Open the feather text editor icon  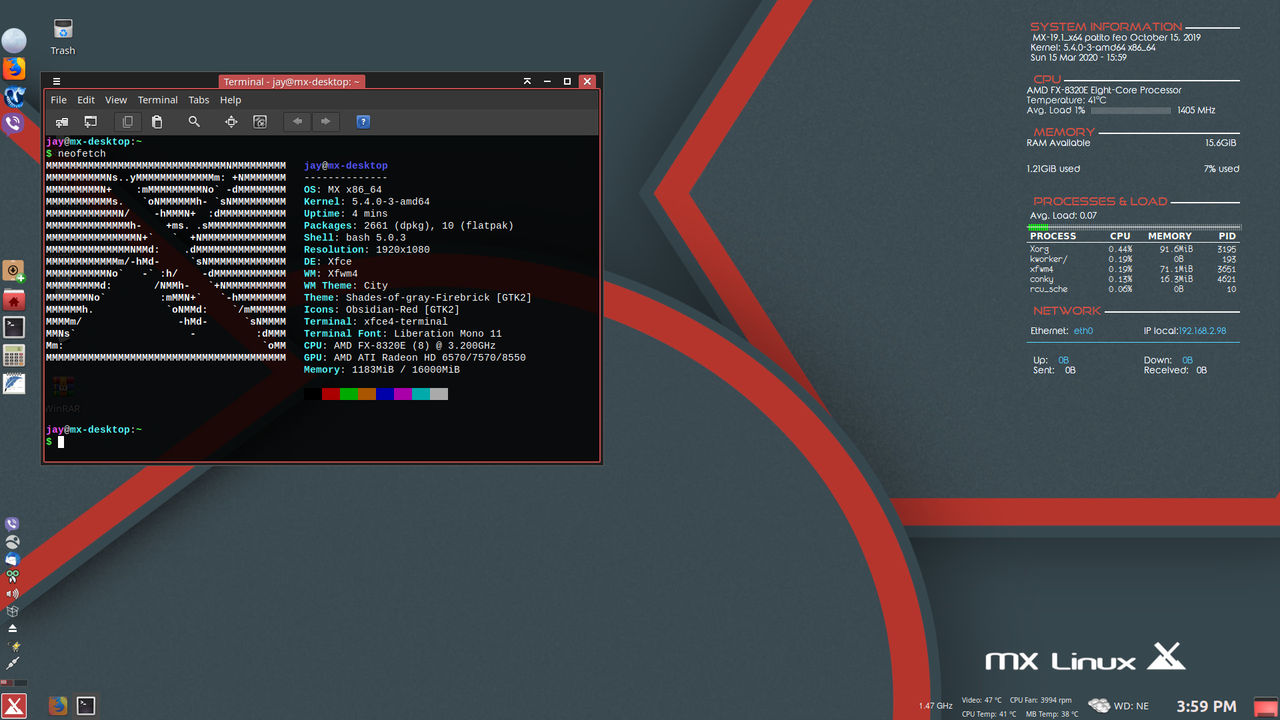click(x=14, y=383)
